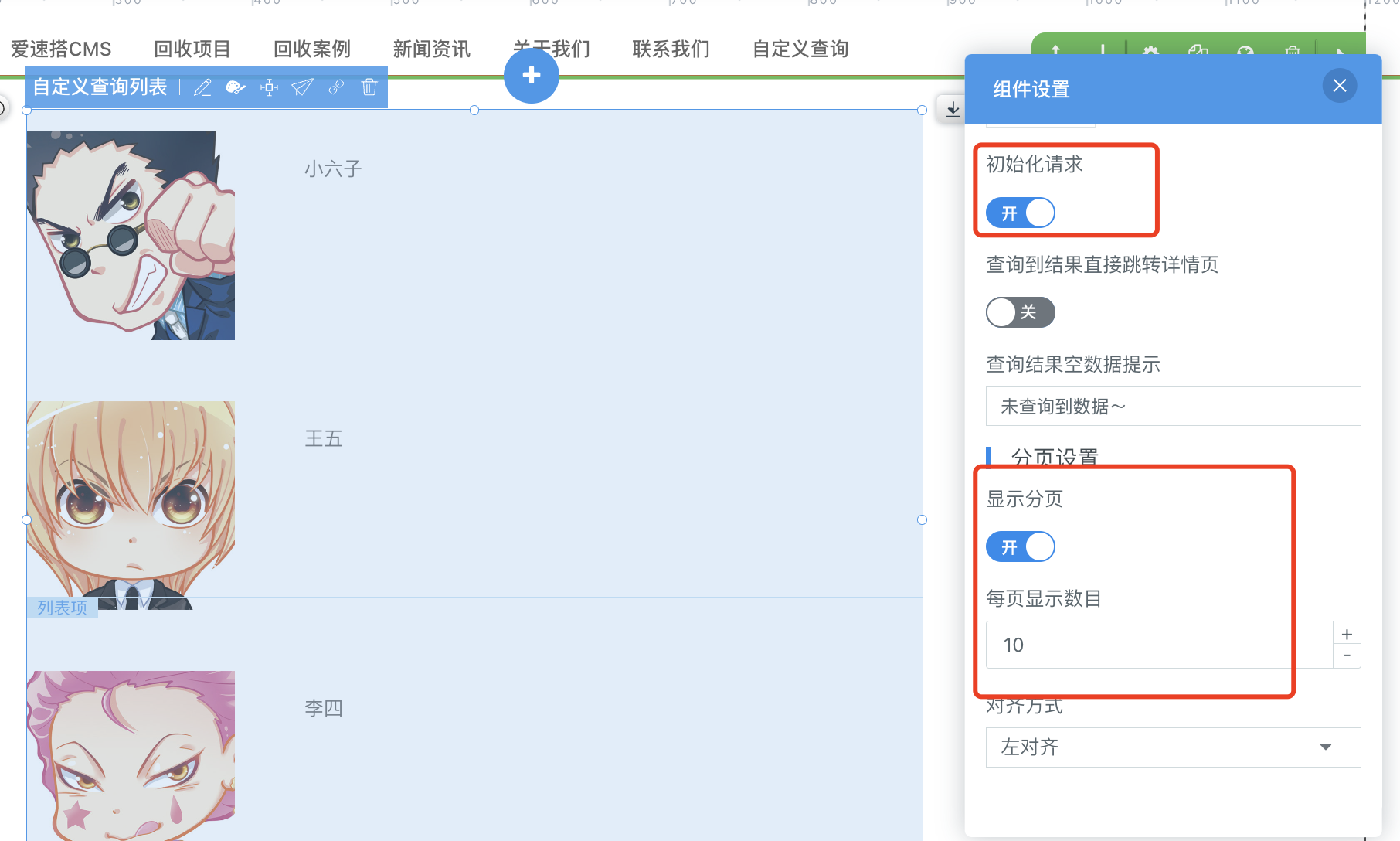Click the 李四 list item name

(324, 708)
